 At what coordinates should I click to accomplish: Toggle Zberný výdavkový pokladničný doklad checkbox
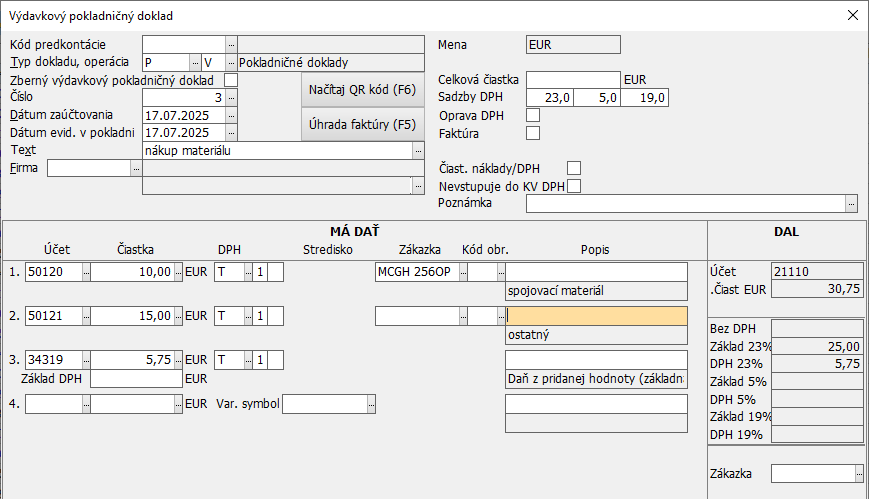coord(231,80)
